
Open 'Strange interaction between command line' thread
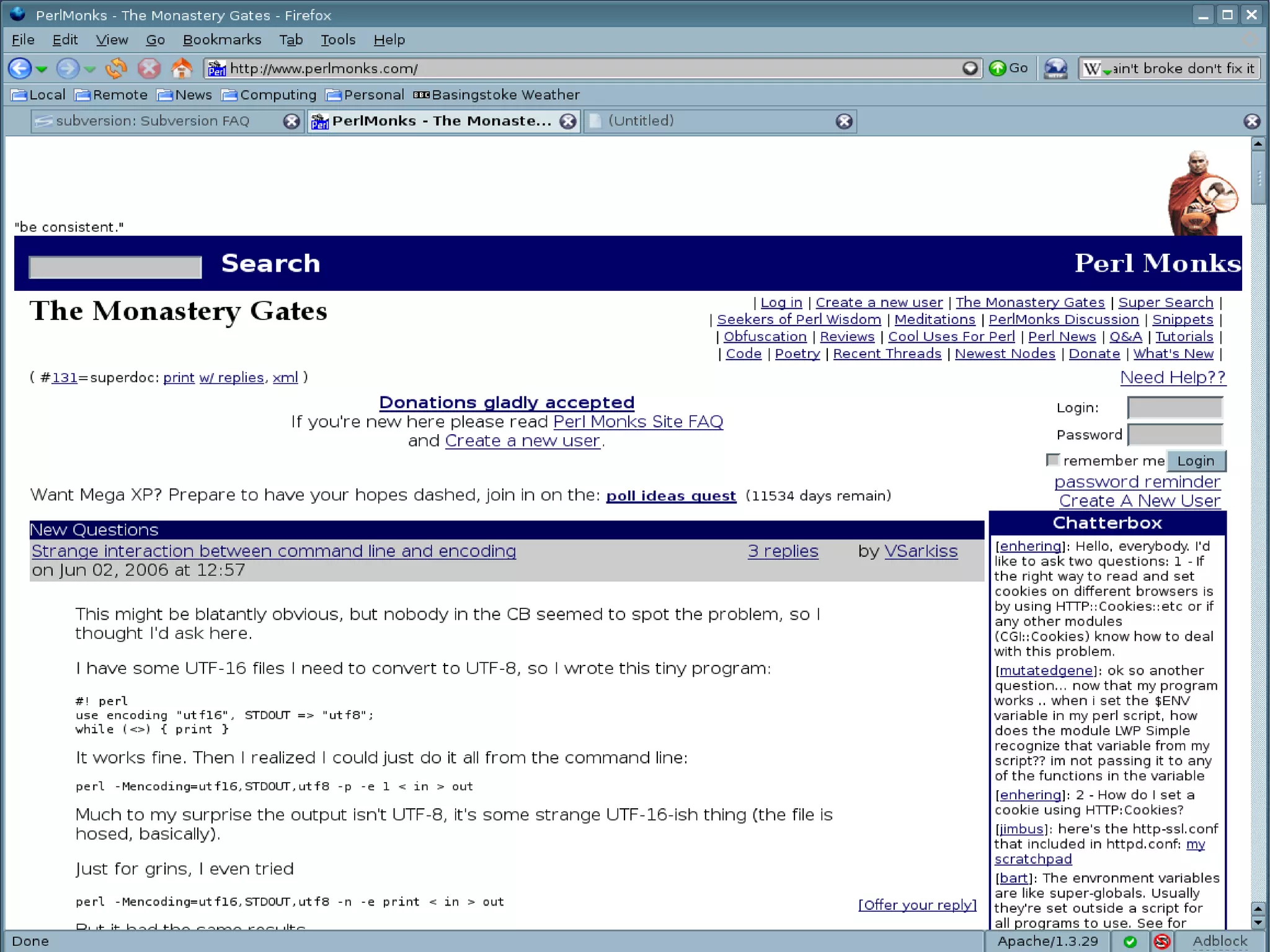point(273,551)
